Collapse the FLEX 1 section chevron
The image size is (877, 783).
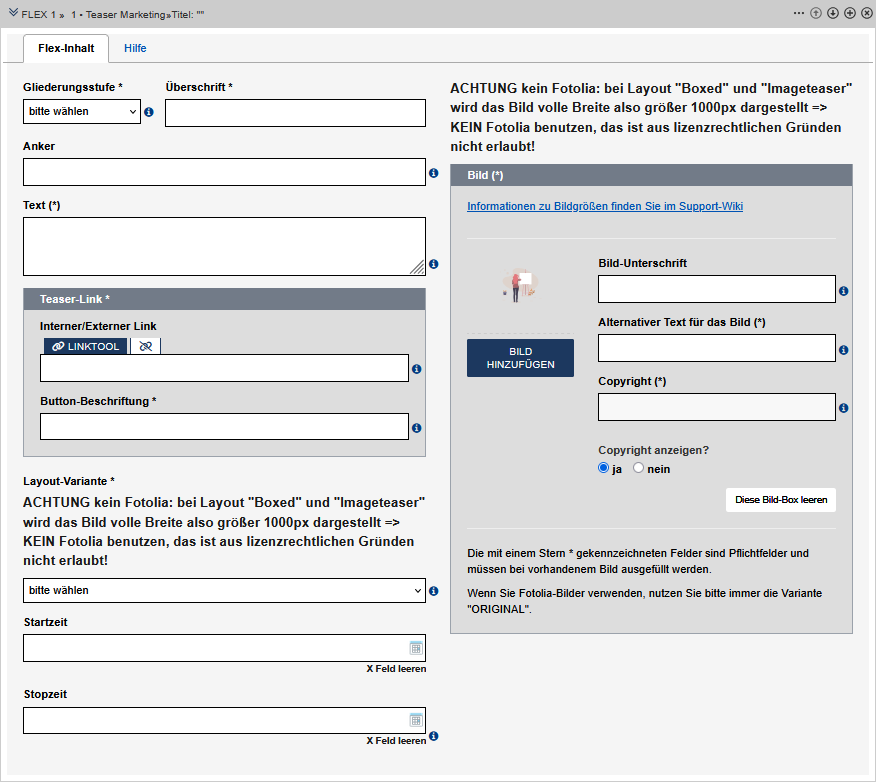tap(13, 13)
